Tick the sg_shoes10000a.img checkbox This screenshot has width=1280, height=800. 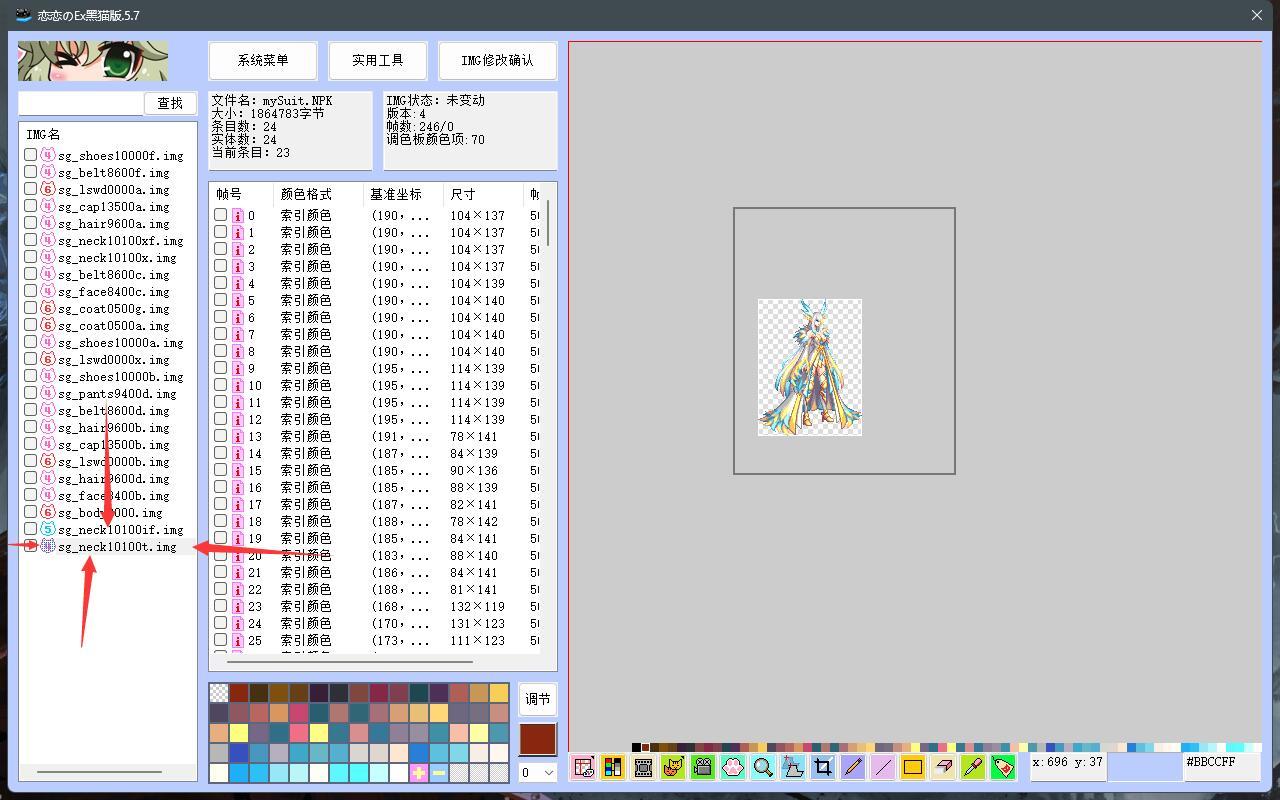tap(31, 342)
